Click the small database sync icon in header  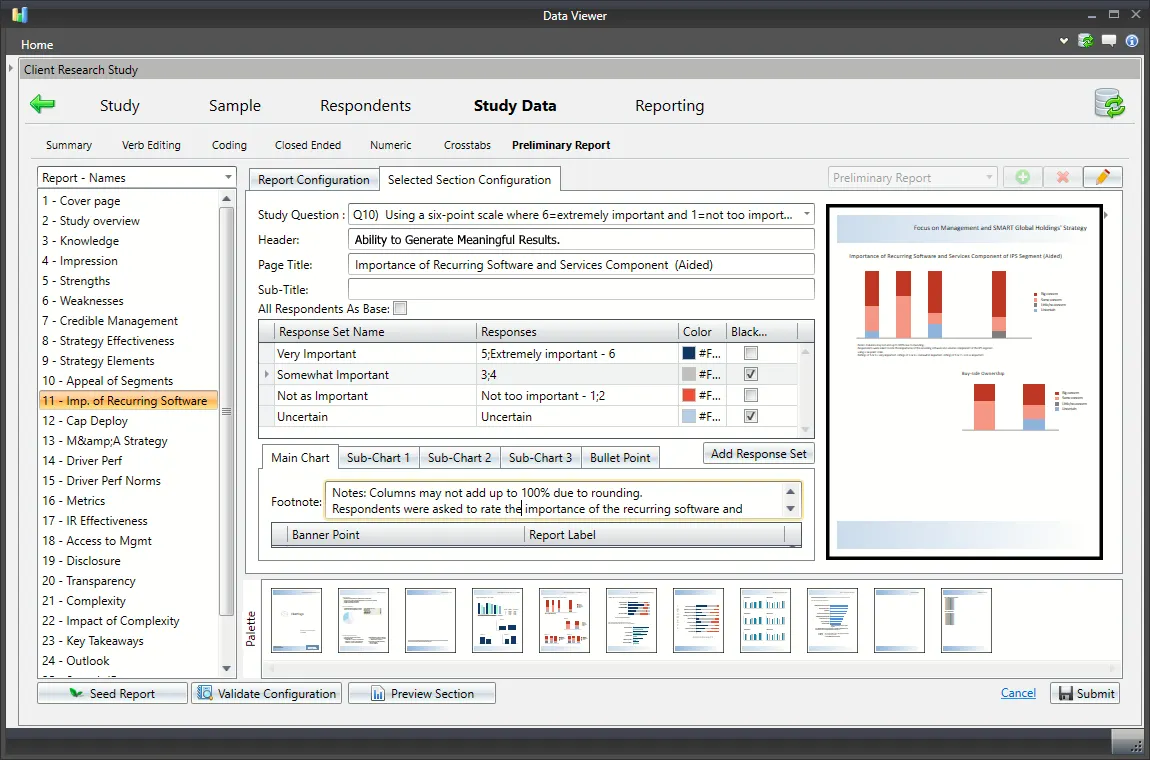click(x=1085, y=41)
